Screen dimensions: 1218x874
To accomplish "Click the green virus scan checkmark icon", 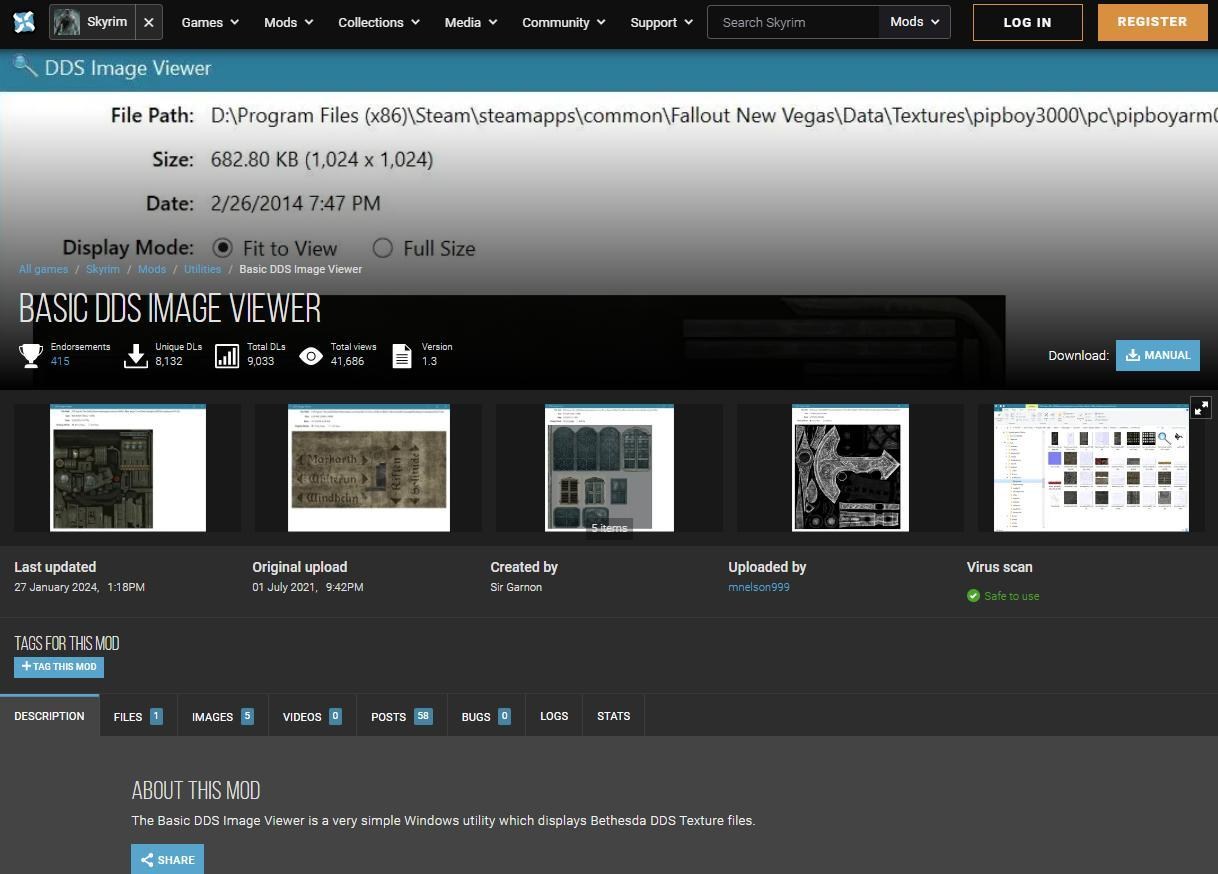I will point(973,596).
